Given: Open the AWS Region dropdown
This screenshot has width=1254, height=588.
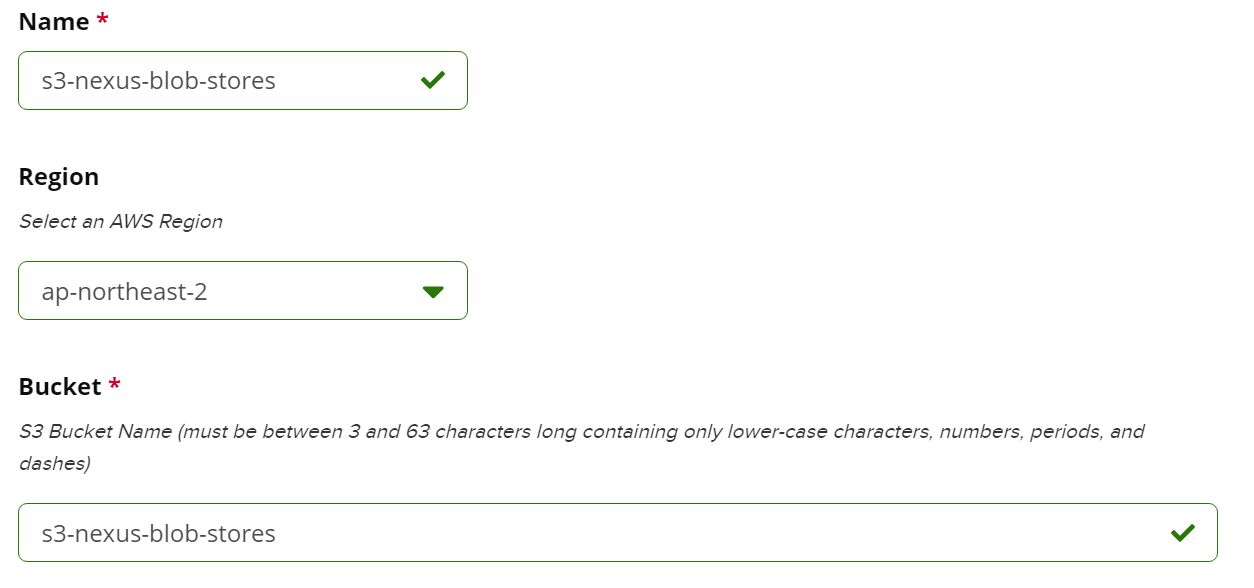Looking at the screenshot, I should point(242,291).
